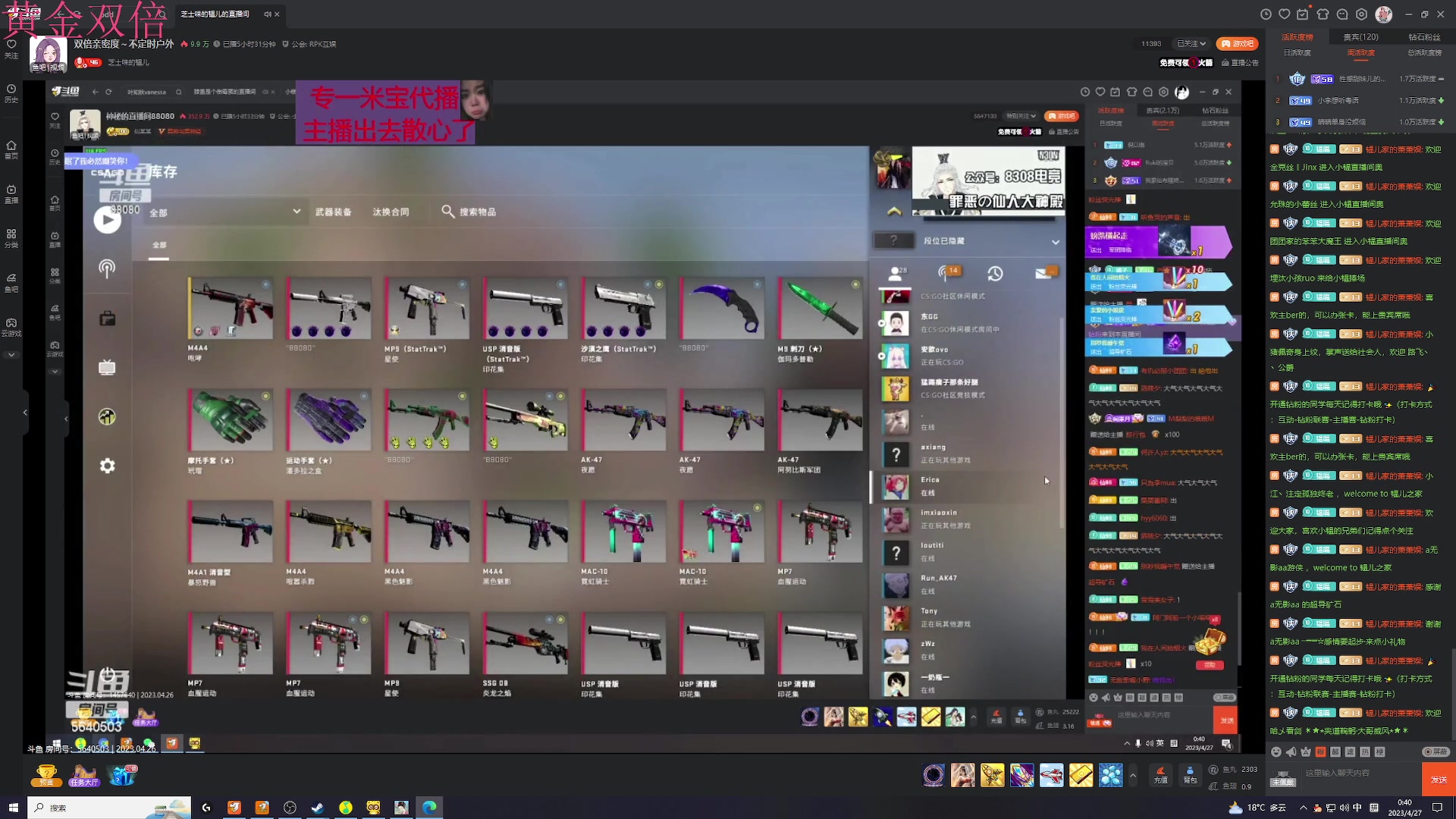
Task: Toggle the 关注 follow heart icon
Action: pyautogui.click(x=11, y=47)
